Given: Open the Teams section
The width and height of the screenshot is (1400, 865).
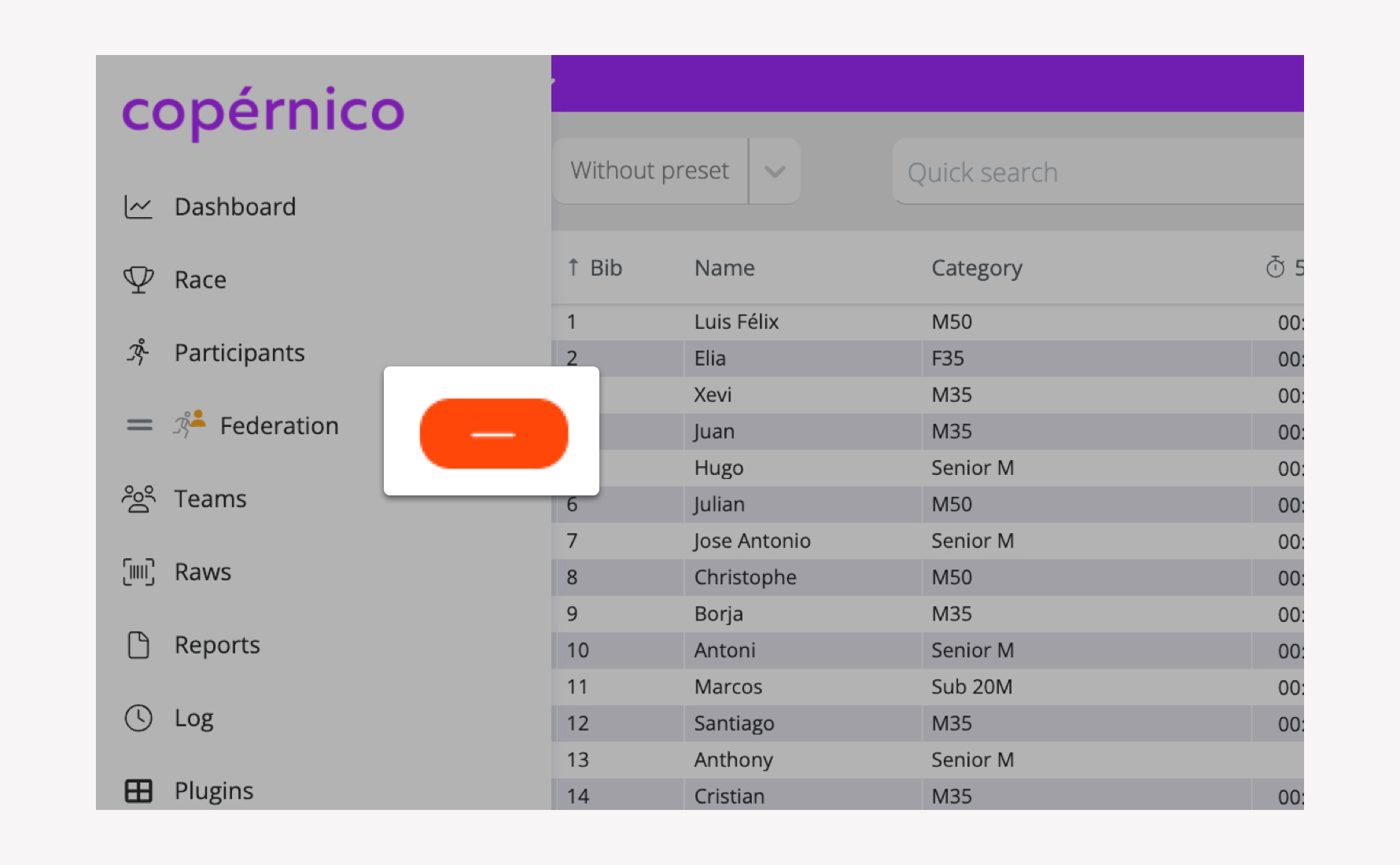Looking at the screenshot, I should (211, 499).
